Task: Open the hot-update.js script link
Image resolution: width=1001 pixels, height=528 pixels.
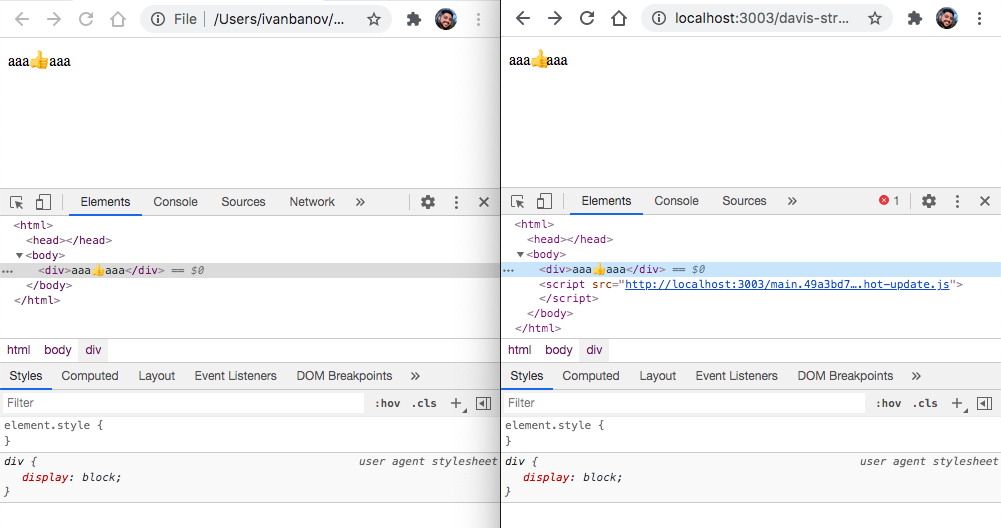Action: click(x=787, y=284)
